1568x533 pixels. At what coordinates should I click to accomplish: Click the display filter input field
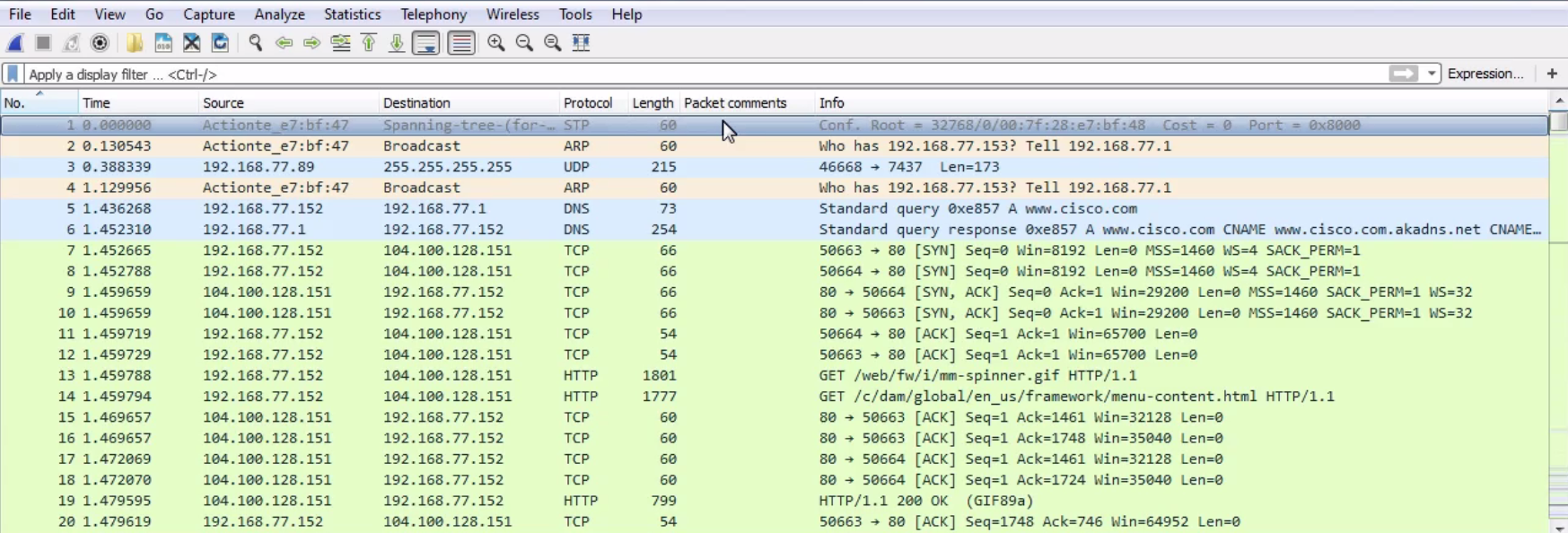coord(700,74)
